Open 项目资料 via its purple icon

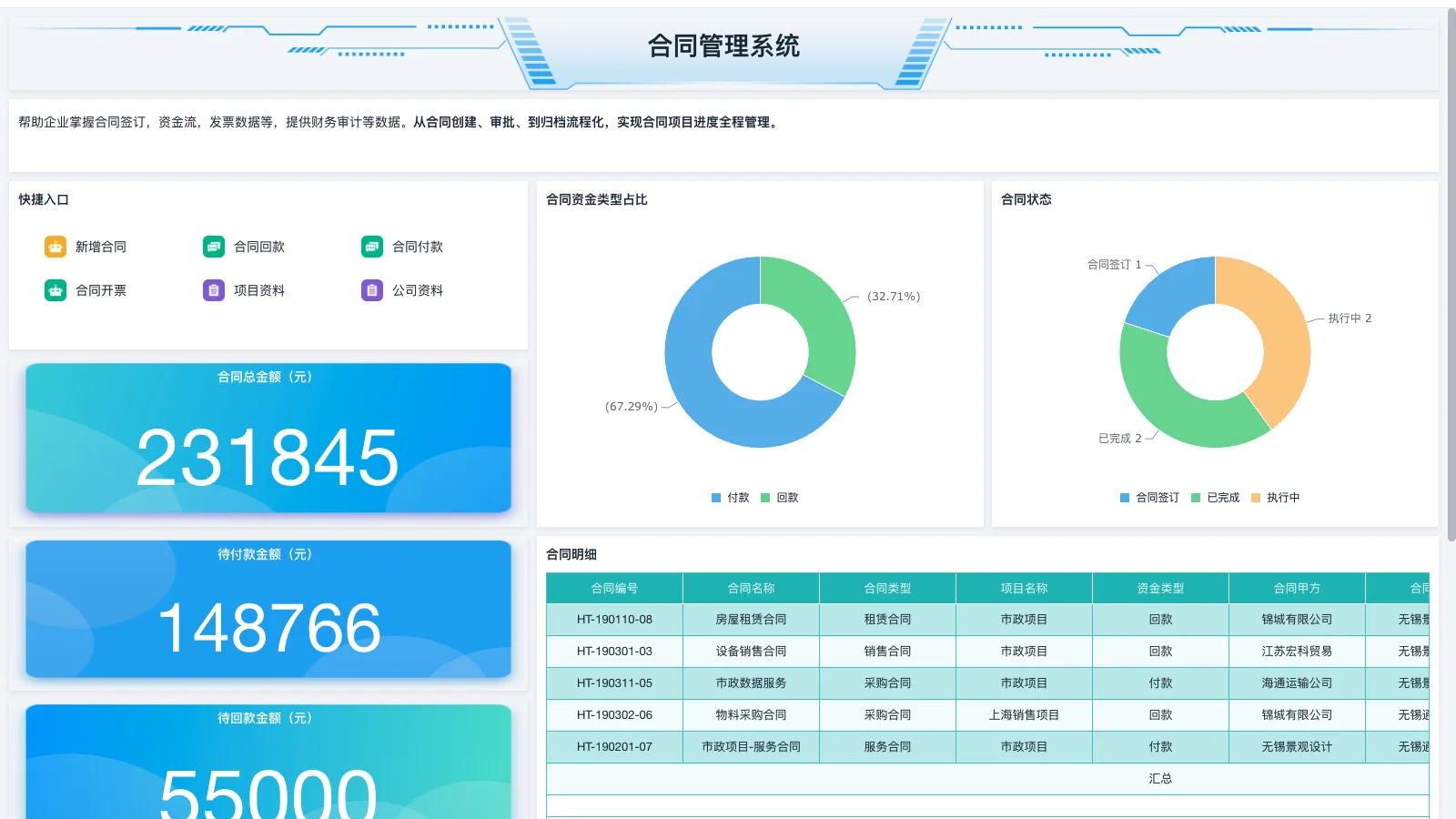213,290
